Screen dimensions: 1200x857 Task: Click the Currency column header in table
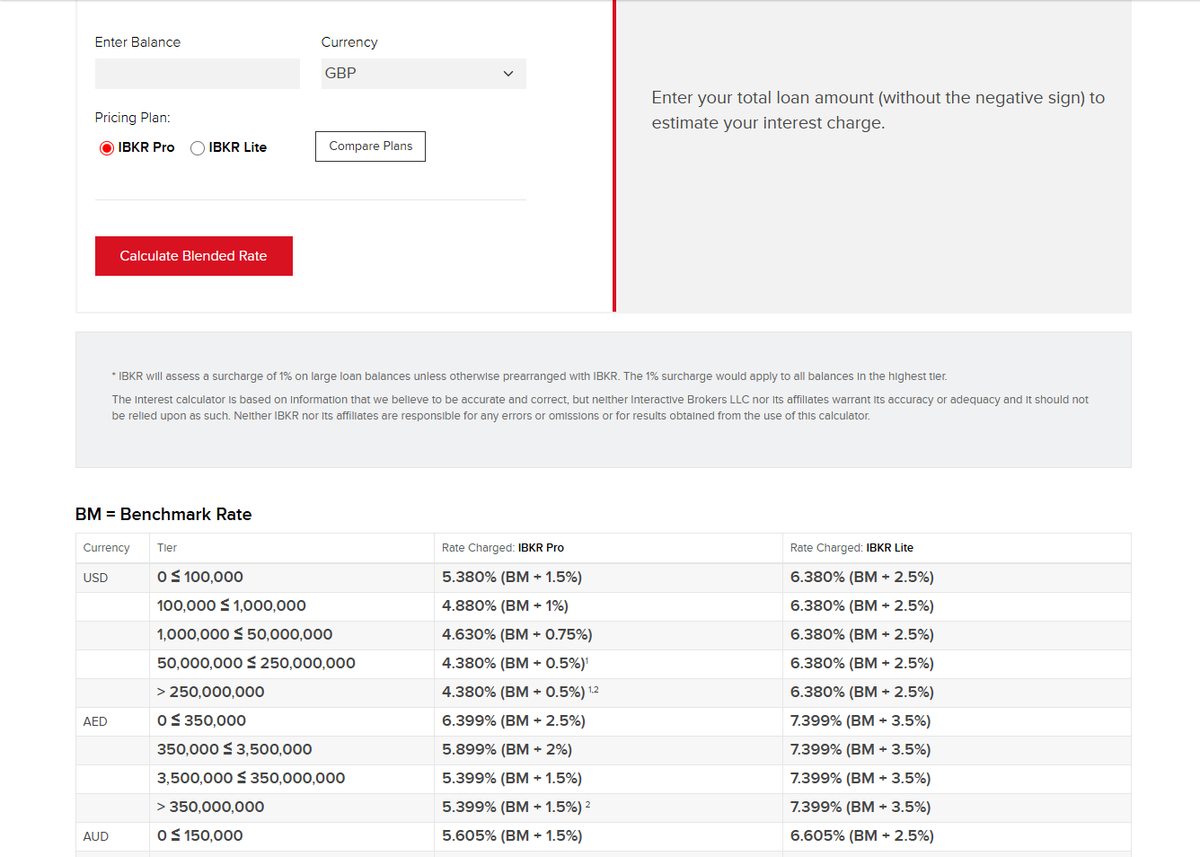[106, 548]
